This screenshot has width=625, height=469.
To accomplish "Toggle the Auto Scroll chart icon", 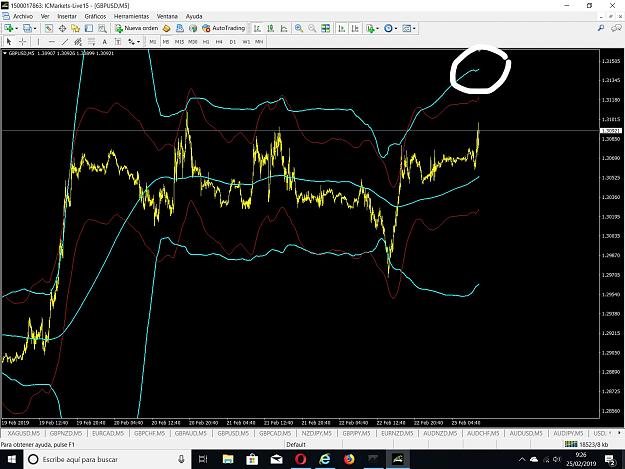I will point(342,28).
